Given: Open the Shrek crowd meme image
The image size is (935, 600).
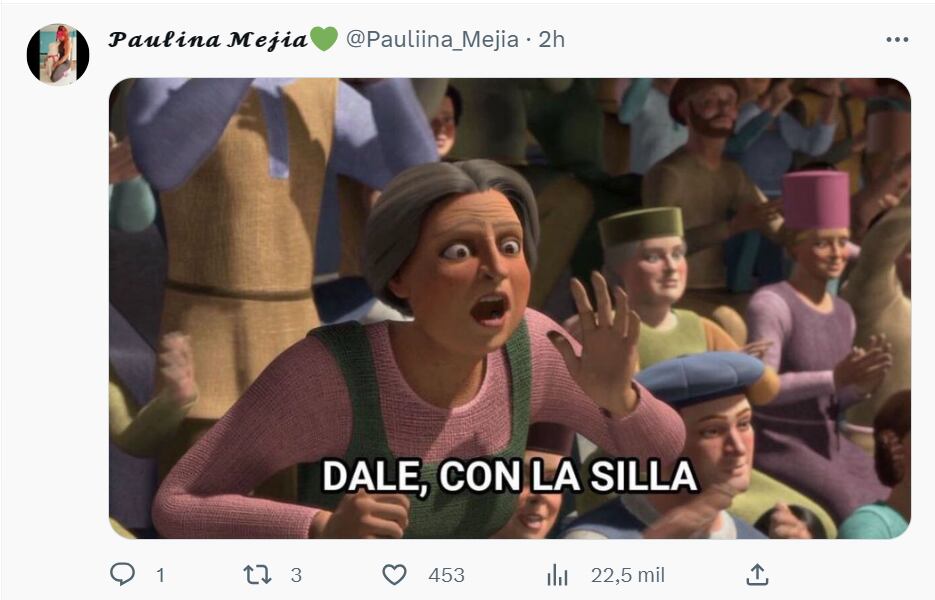Looking at the screenshot, I should [x=510, y=308].
